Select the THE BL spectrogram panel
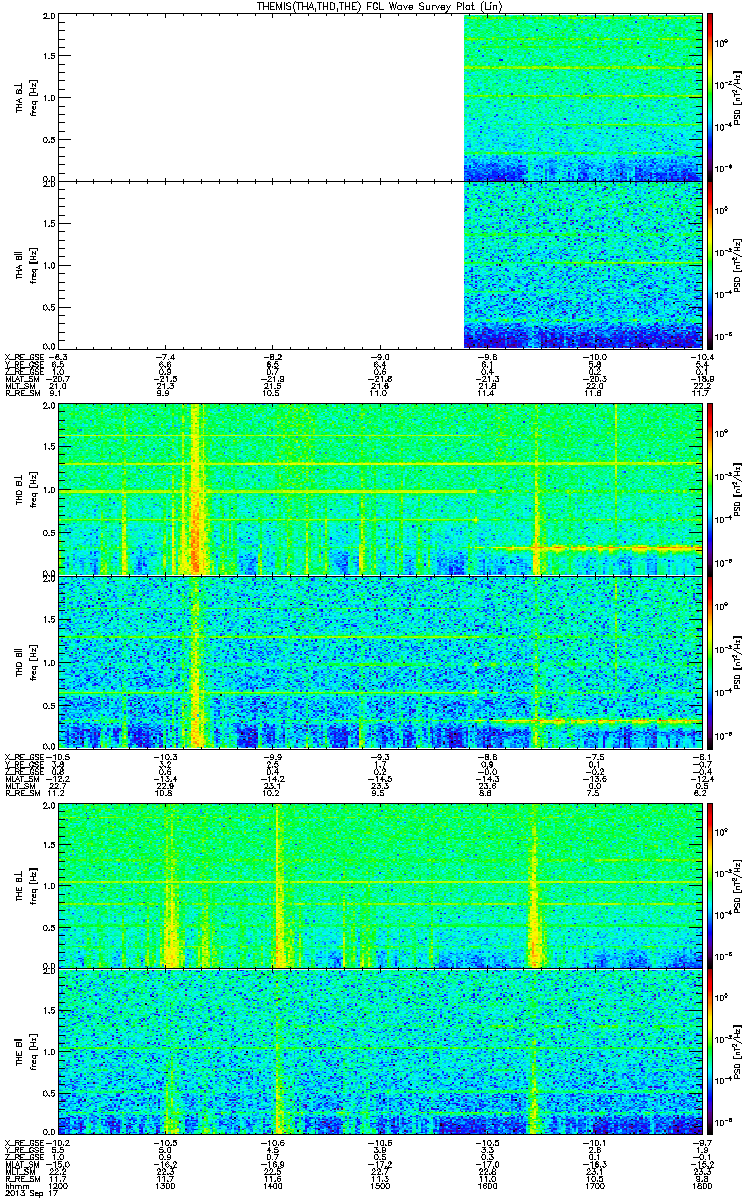The width and height of the screenshot is (750, 1200). click(381, 884)
